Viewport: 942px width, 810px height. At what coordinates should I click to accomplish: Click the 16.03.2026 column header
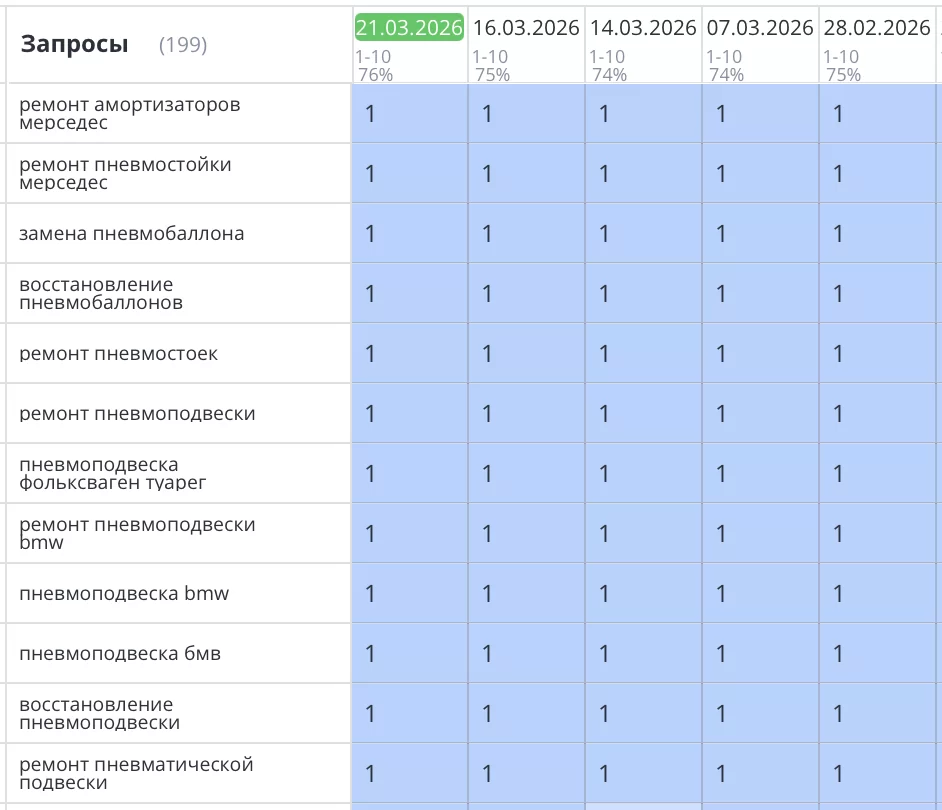click(x=526, y=28)
